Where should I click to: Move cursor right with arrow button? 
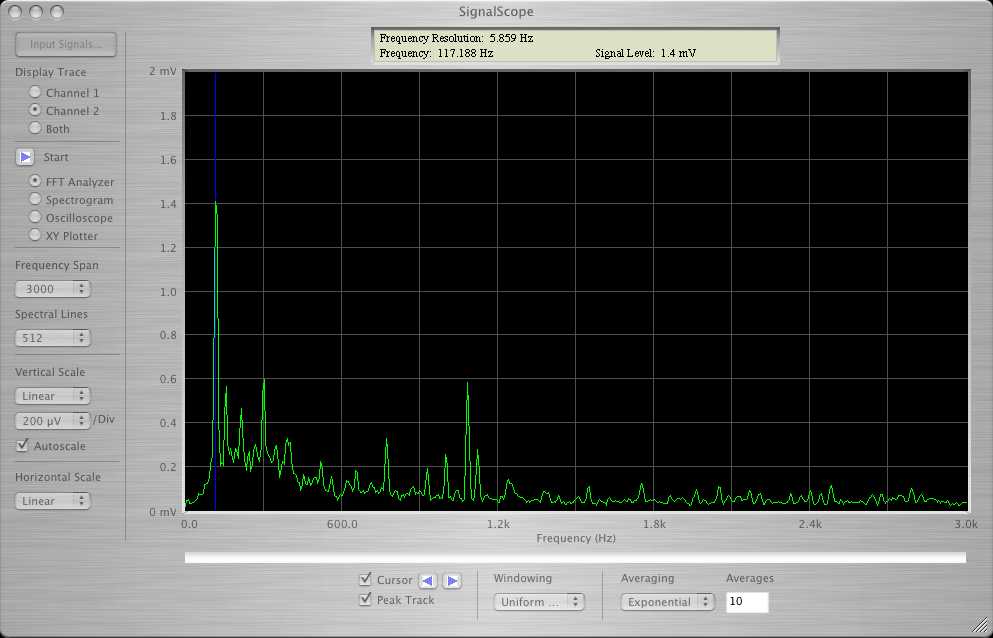pos(452,581)
